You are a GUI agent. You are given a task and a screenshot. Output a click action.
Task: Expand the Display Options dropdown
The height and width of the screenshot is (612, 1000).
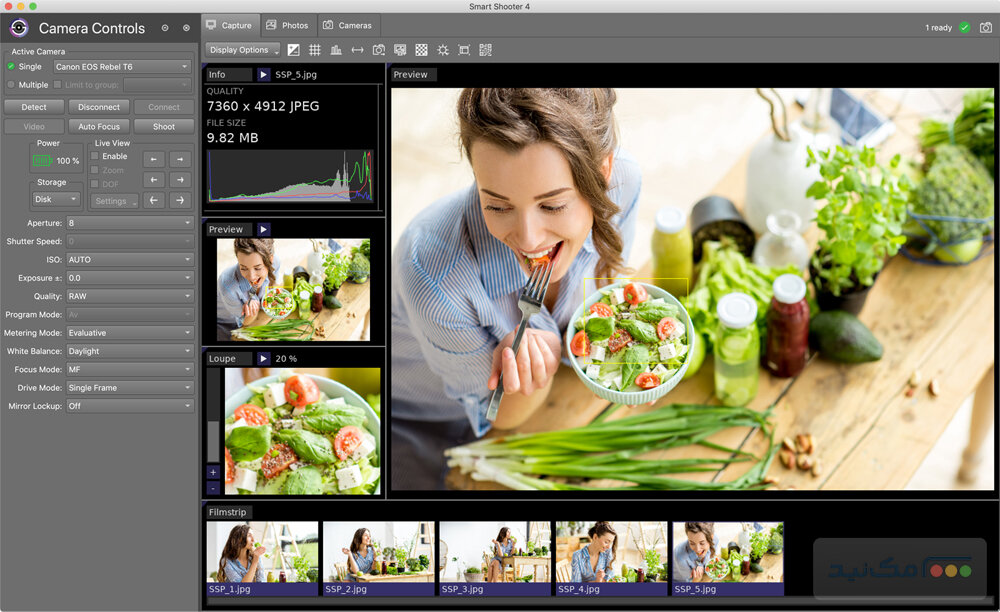tap(242, 50)
